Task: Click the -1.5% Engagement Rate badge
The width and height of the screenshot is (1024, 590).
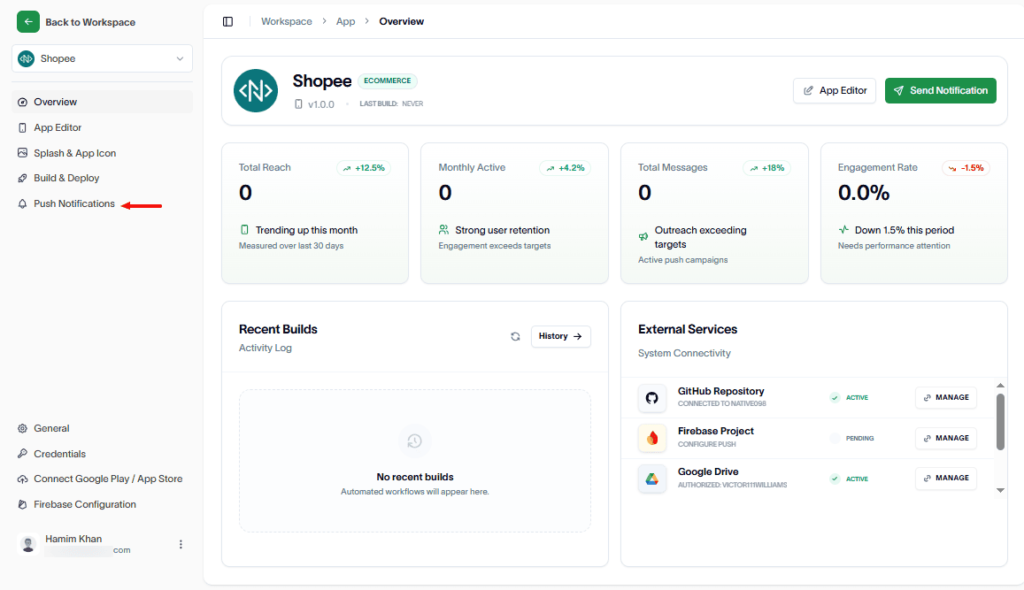Action: tap(966, 168)
